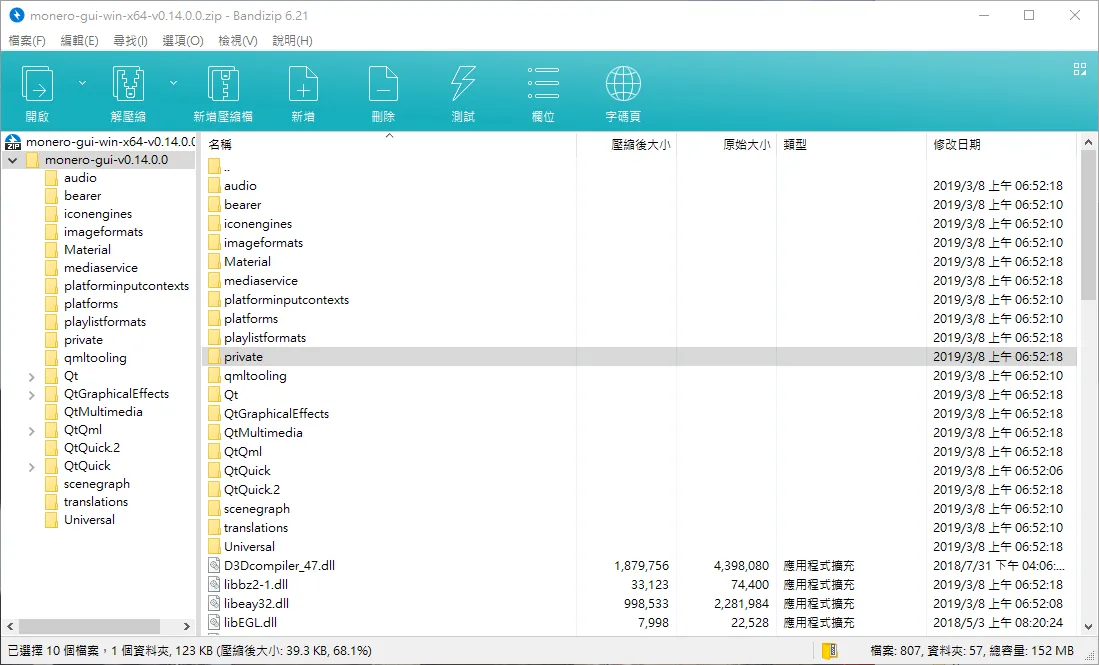Click the libbz2-1.dll file icon

click(x=214, y=584)
